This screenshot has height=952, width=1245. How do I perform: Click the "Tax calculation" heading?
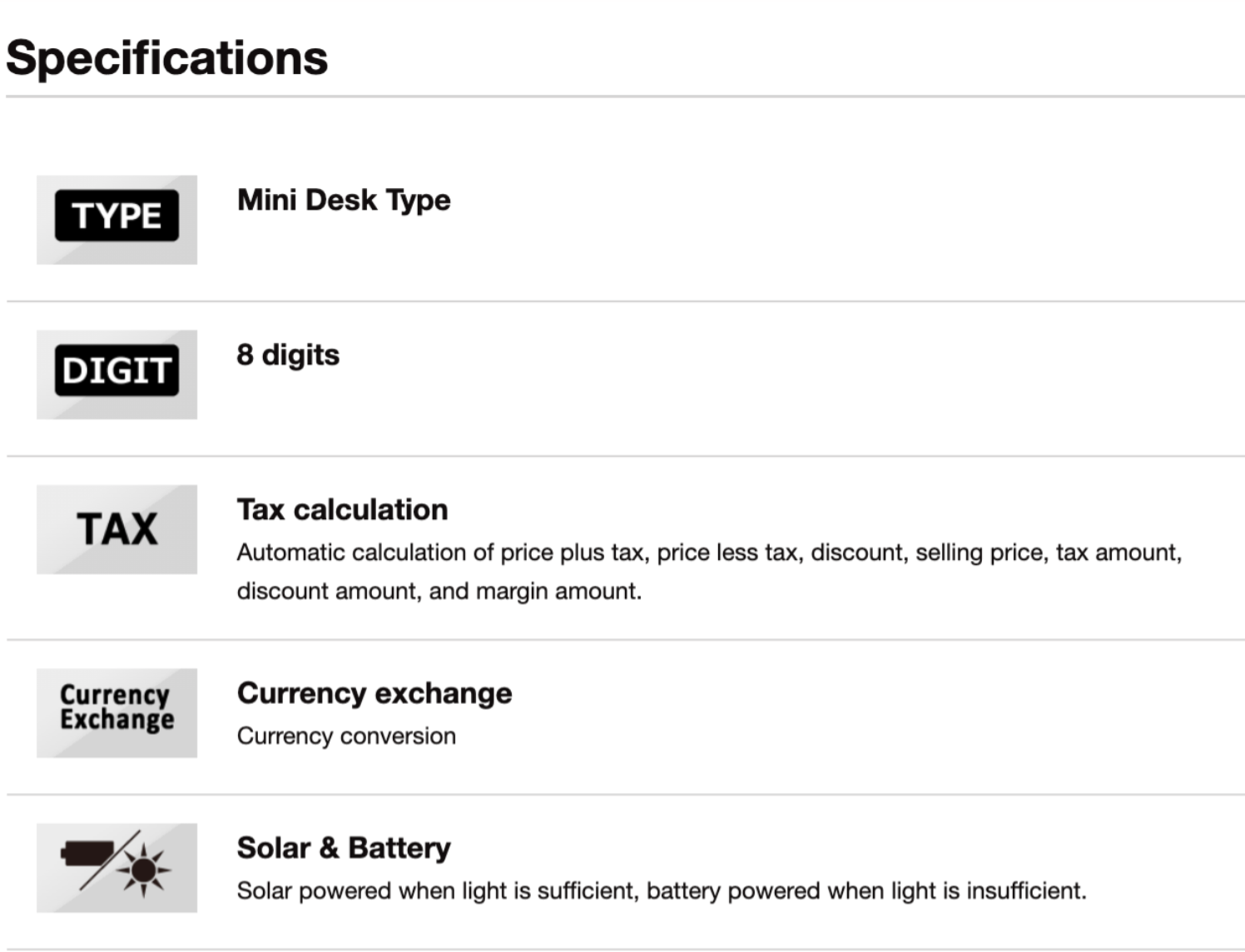[x=342, y=509]
